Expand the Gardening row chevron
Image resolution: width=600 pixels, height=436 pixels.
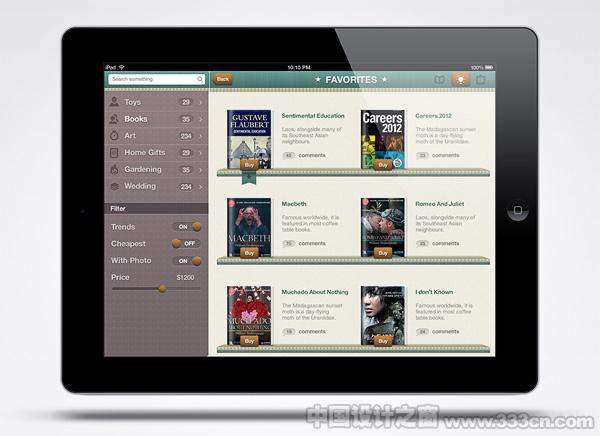[x=201, y=170]
